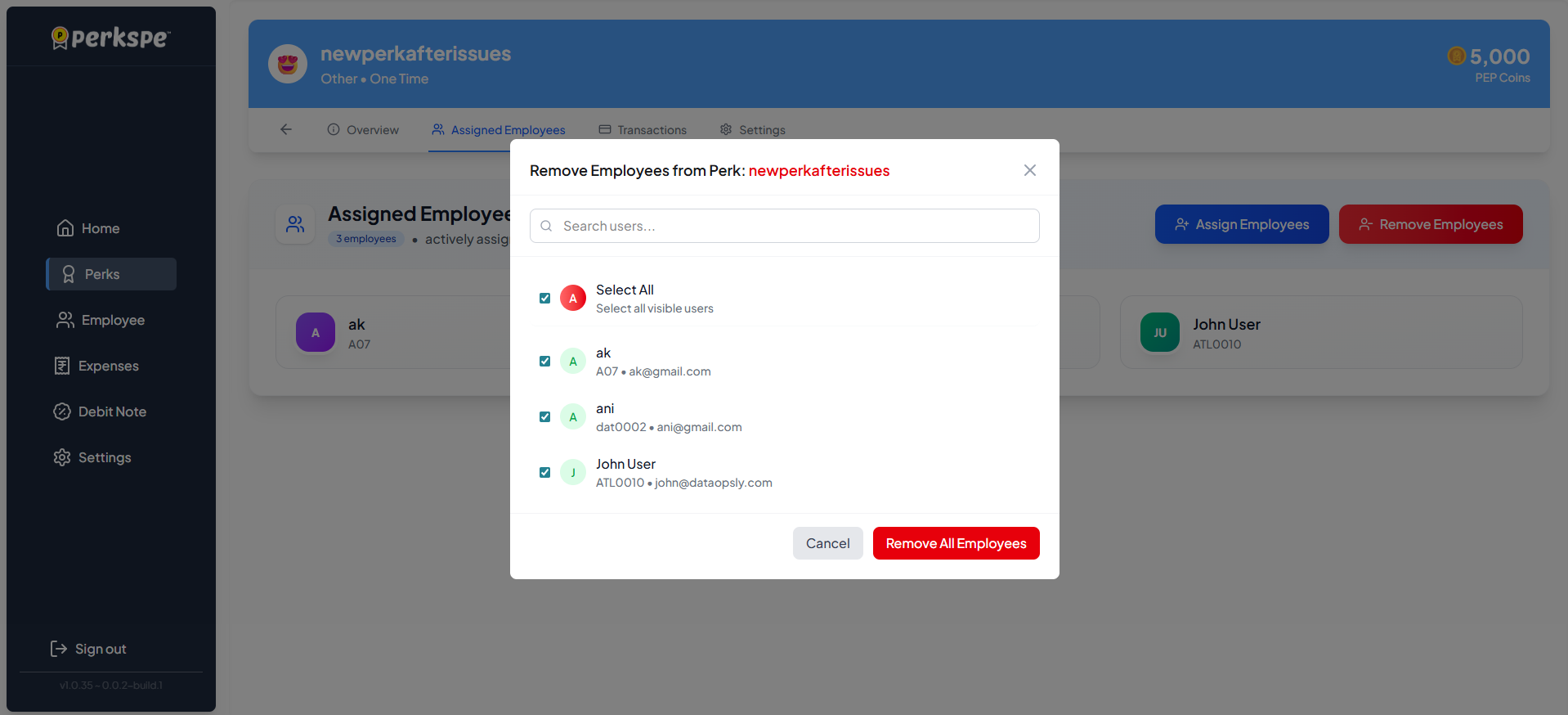Click the PEP Coins gold coin icon

1456,56
